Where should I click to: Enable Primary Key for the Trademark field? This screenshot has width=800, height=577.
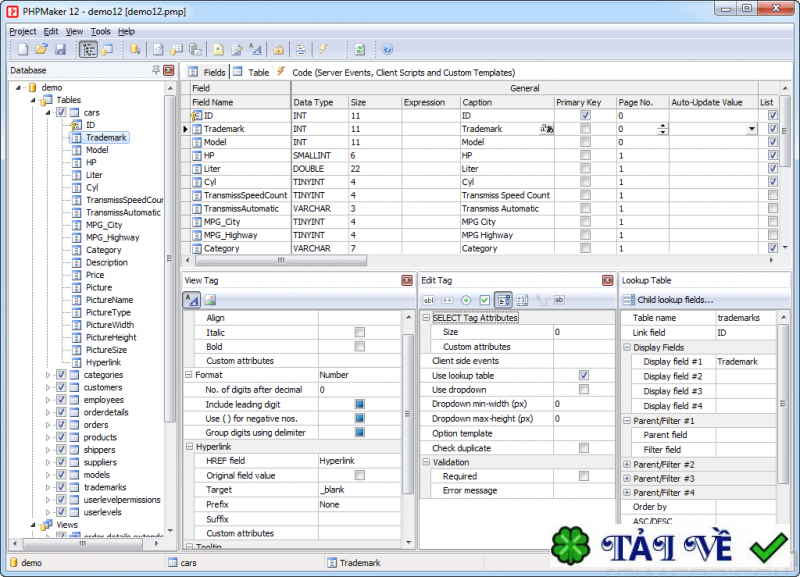click(585, 129)
